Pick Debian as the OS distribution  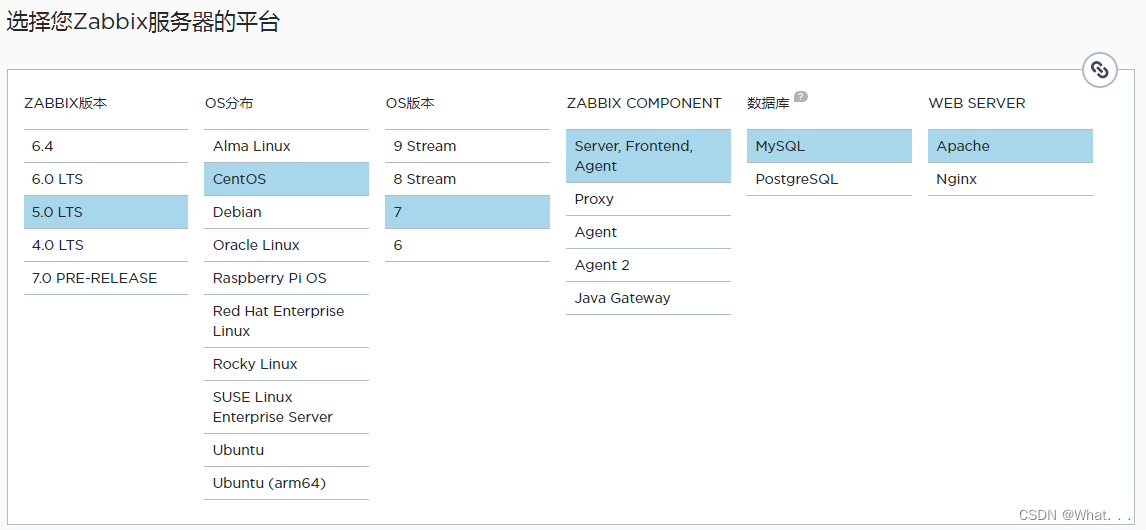tap(286, 212)
